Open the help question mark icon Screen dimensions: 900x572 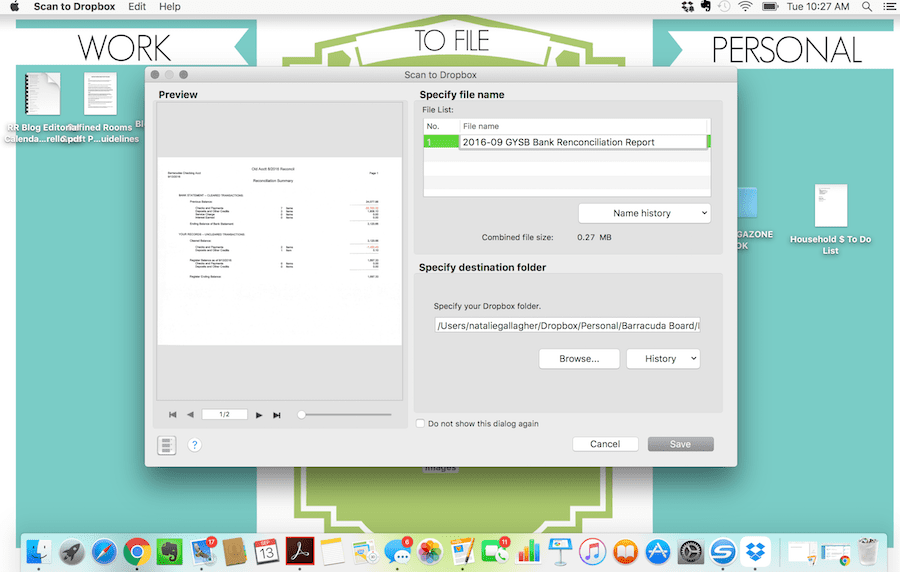[x=195, y=445]
